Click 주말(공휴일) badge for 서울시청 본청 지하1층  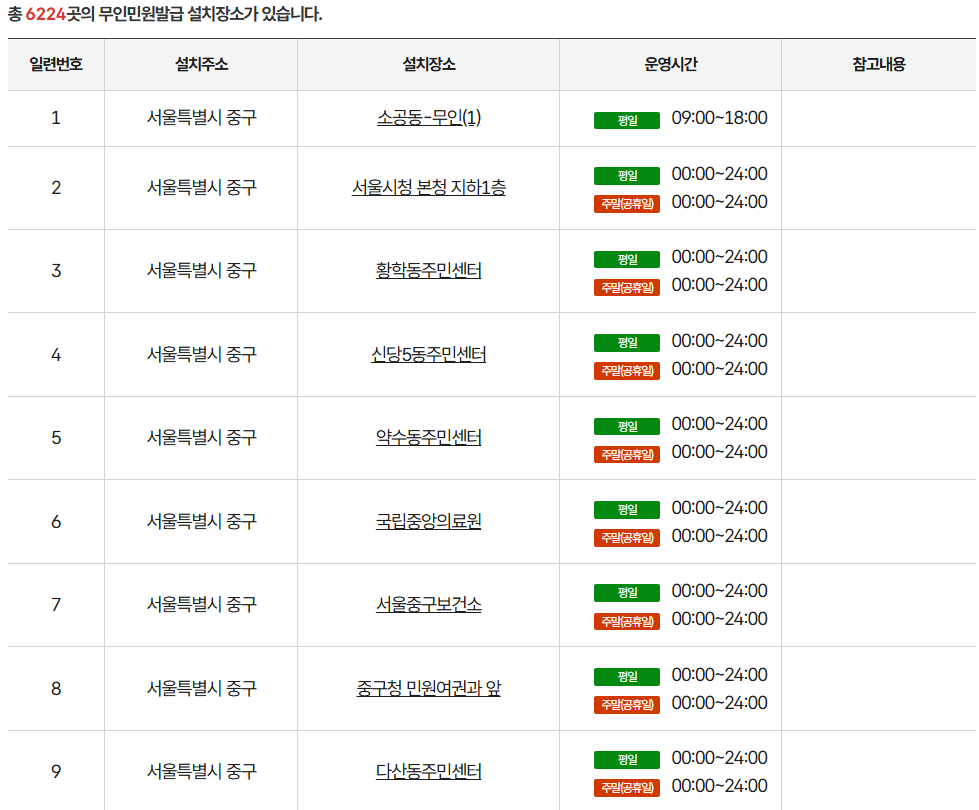[627, 204]
